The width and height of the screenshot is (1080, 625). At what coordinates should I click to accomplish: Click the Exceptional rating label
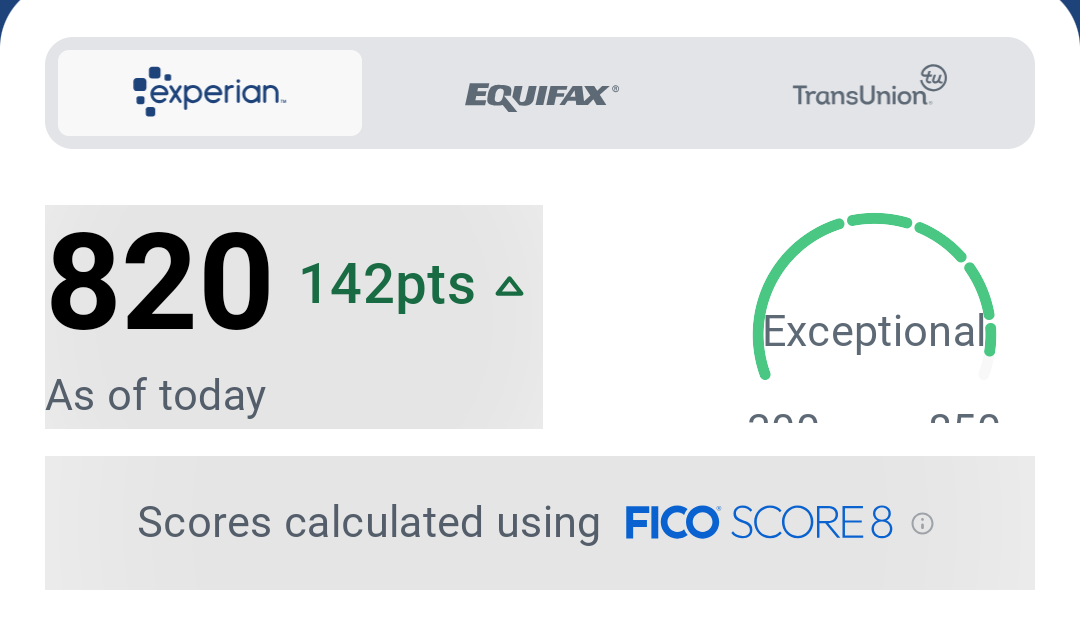tap(874, 331)
